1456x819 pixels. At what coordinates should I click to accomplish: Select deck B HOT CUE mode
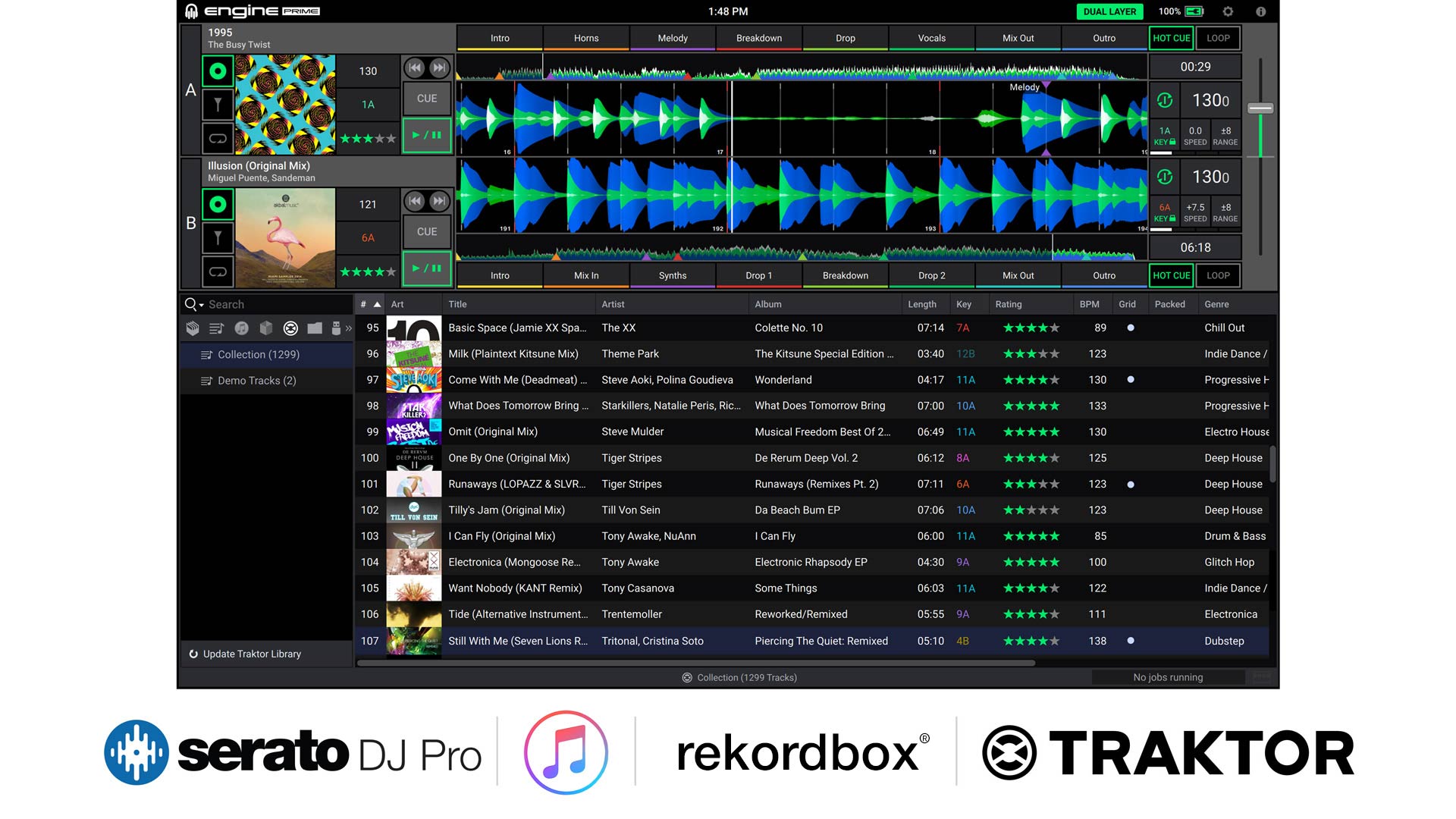click(x=1172, y=275)
